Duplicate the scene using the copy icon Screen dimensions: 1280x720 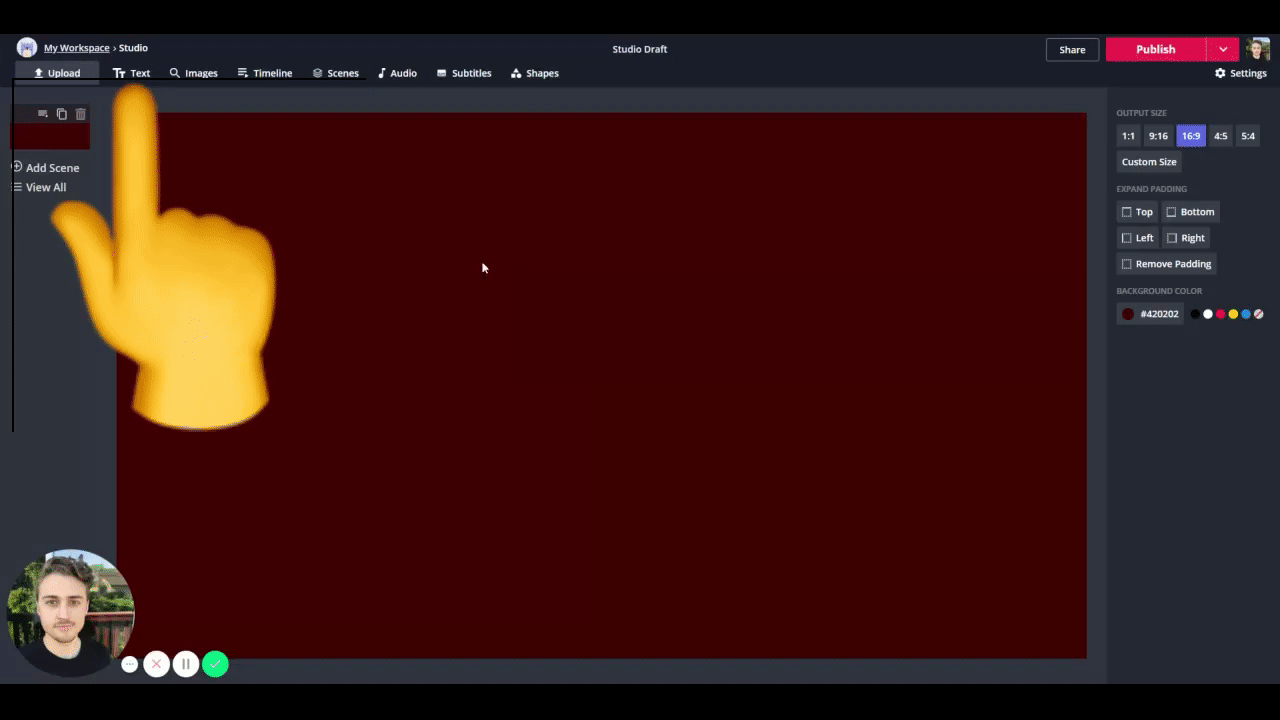61,114
